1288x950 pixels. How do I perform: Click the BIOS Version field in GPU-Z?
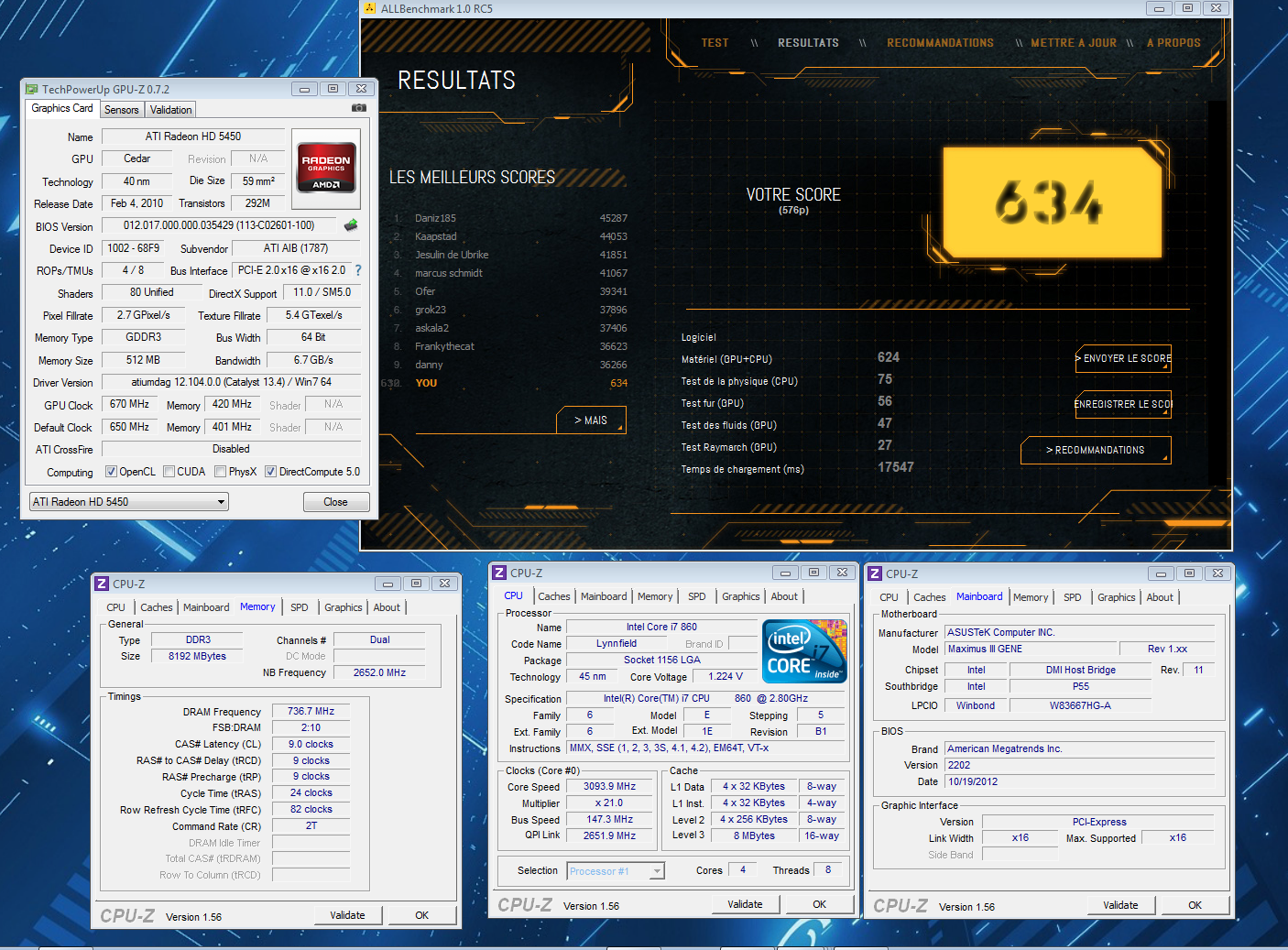click(x=219, y=225)
